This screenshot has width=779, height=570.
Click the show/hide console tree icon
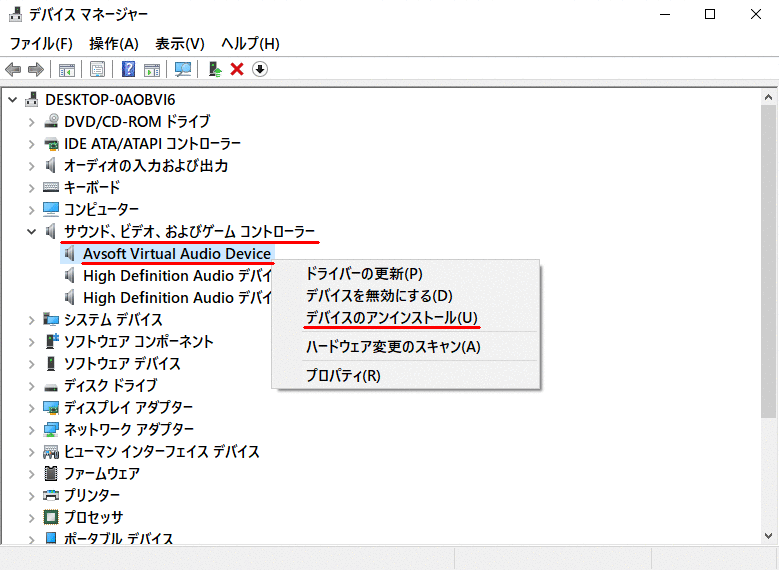click(67, 69)
